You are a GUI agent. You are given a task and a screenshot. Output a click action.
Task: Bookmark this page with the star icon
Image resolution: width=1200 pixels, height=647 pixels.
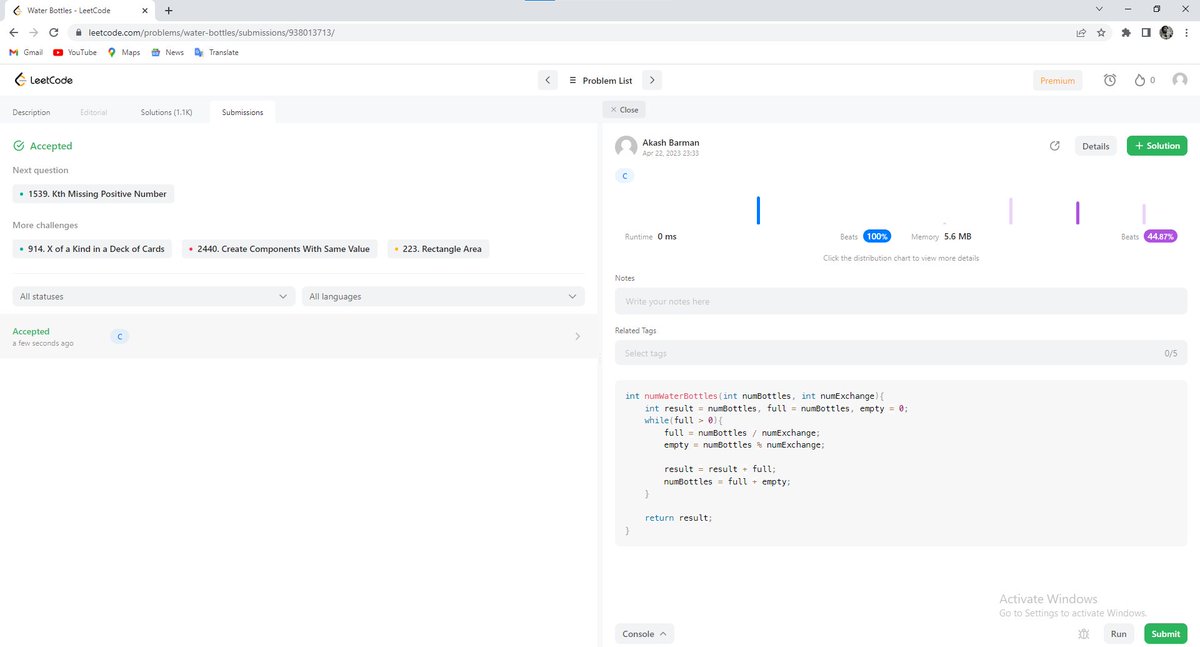pos(1101,32)
